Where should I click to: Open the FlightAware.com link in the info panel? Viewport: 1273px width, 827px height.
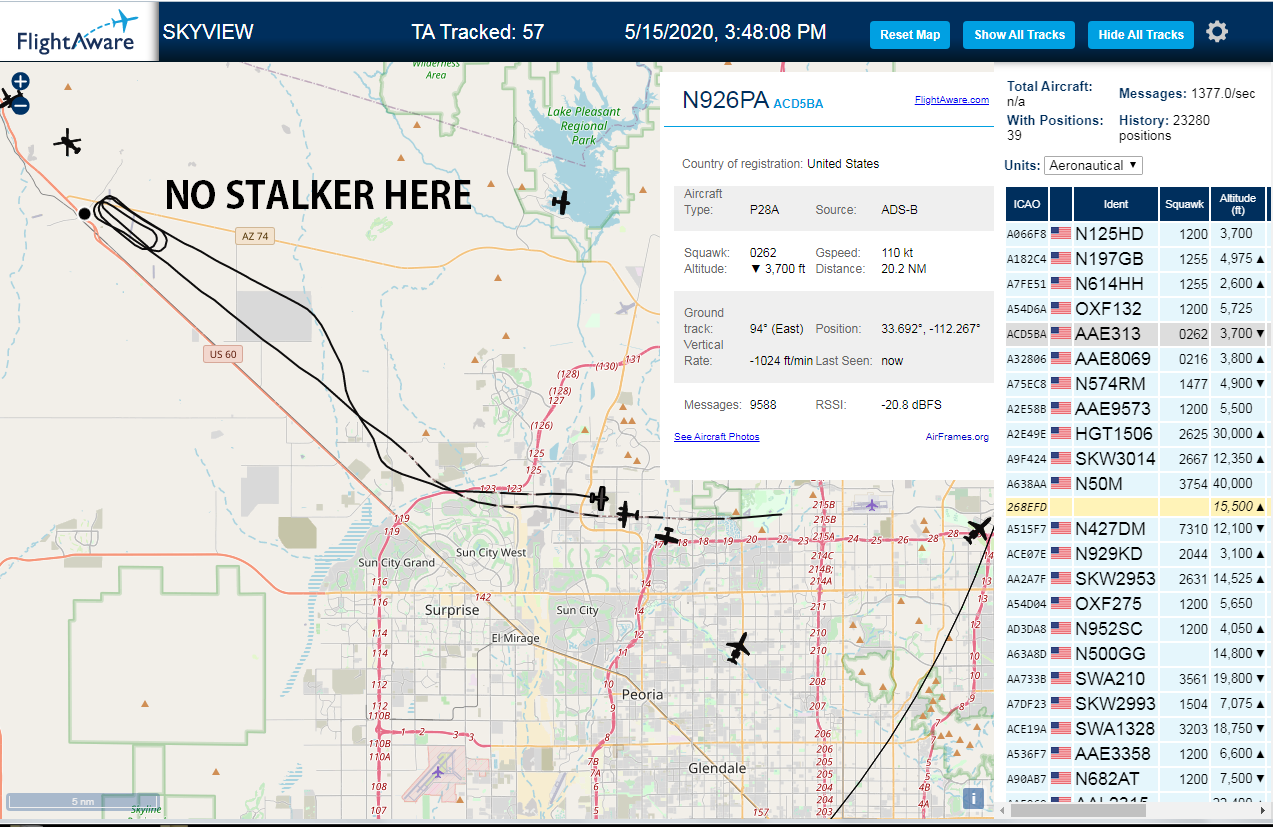click(951, 100)
